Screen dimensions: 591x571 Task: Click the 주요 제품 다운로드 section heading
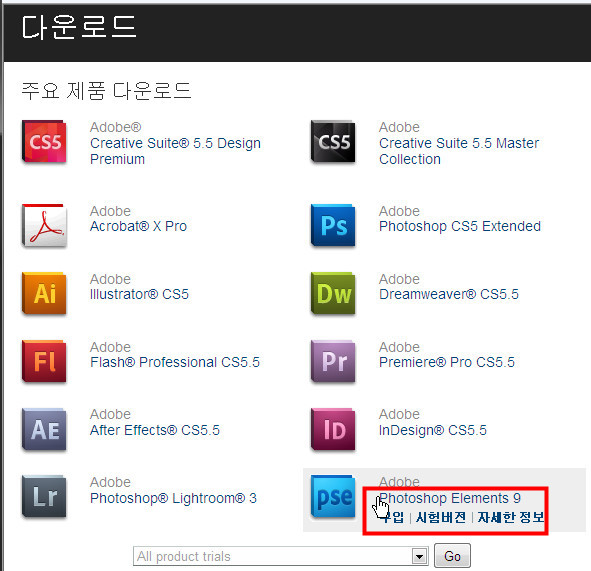(x=106, y=91)
